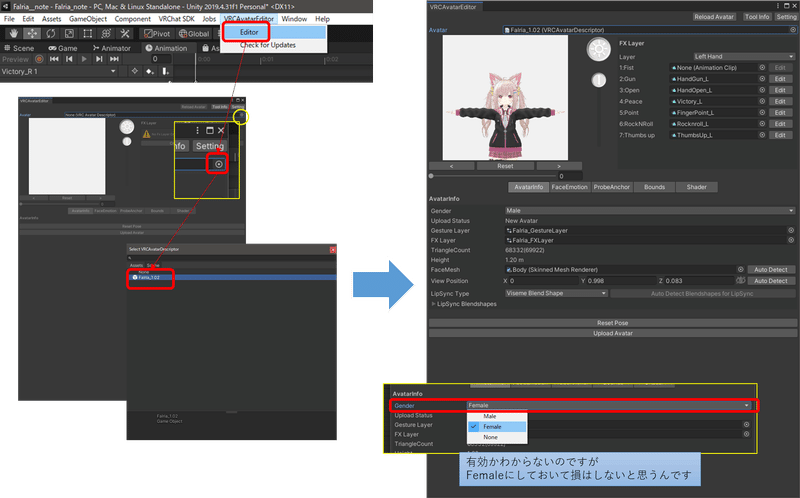Switch to Shader tab

[696, 187]
